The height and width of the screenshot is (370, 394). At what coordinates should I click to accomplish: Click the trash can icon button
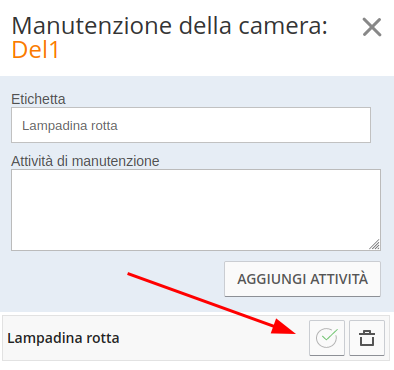click(x=367, y=338)
